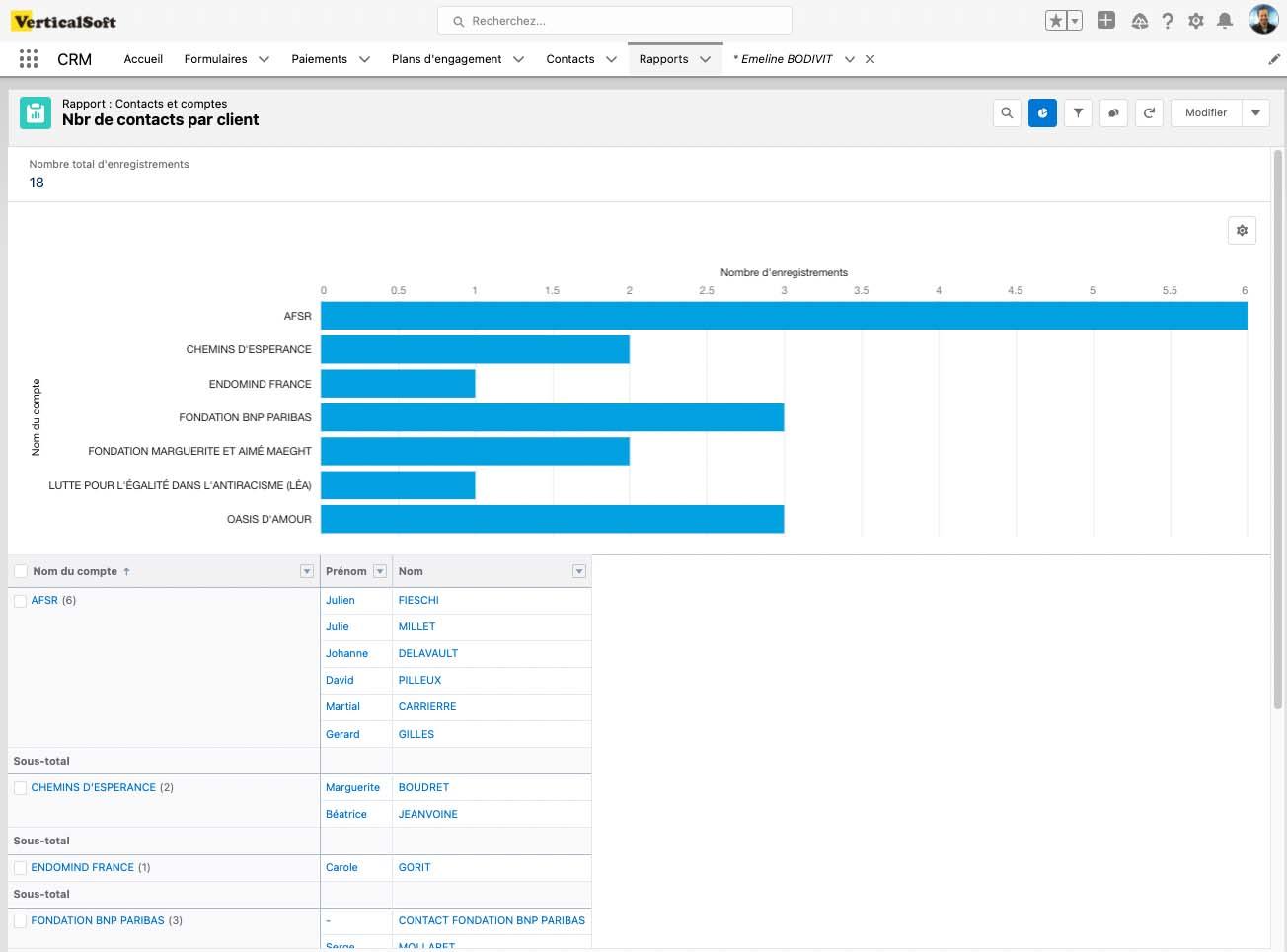Expand the Paiements menu chevron

(364, 59)
